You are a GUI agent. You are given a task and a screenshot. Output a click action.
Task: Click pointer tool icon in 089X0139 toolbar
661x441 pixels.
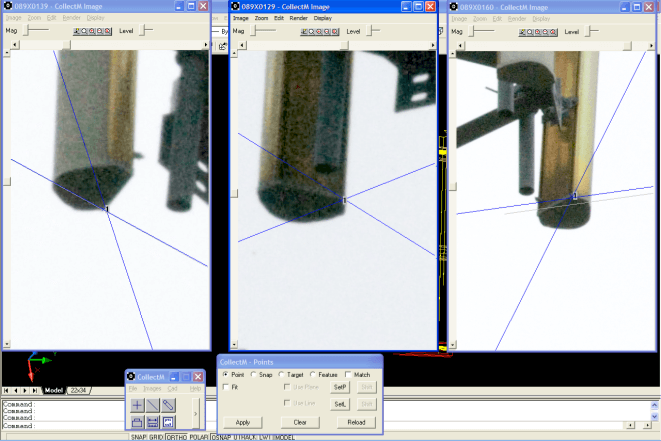(x=77, y=31)
